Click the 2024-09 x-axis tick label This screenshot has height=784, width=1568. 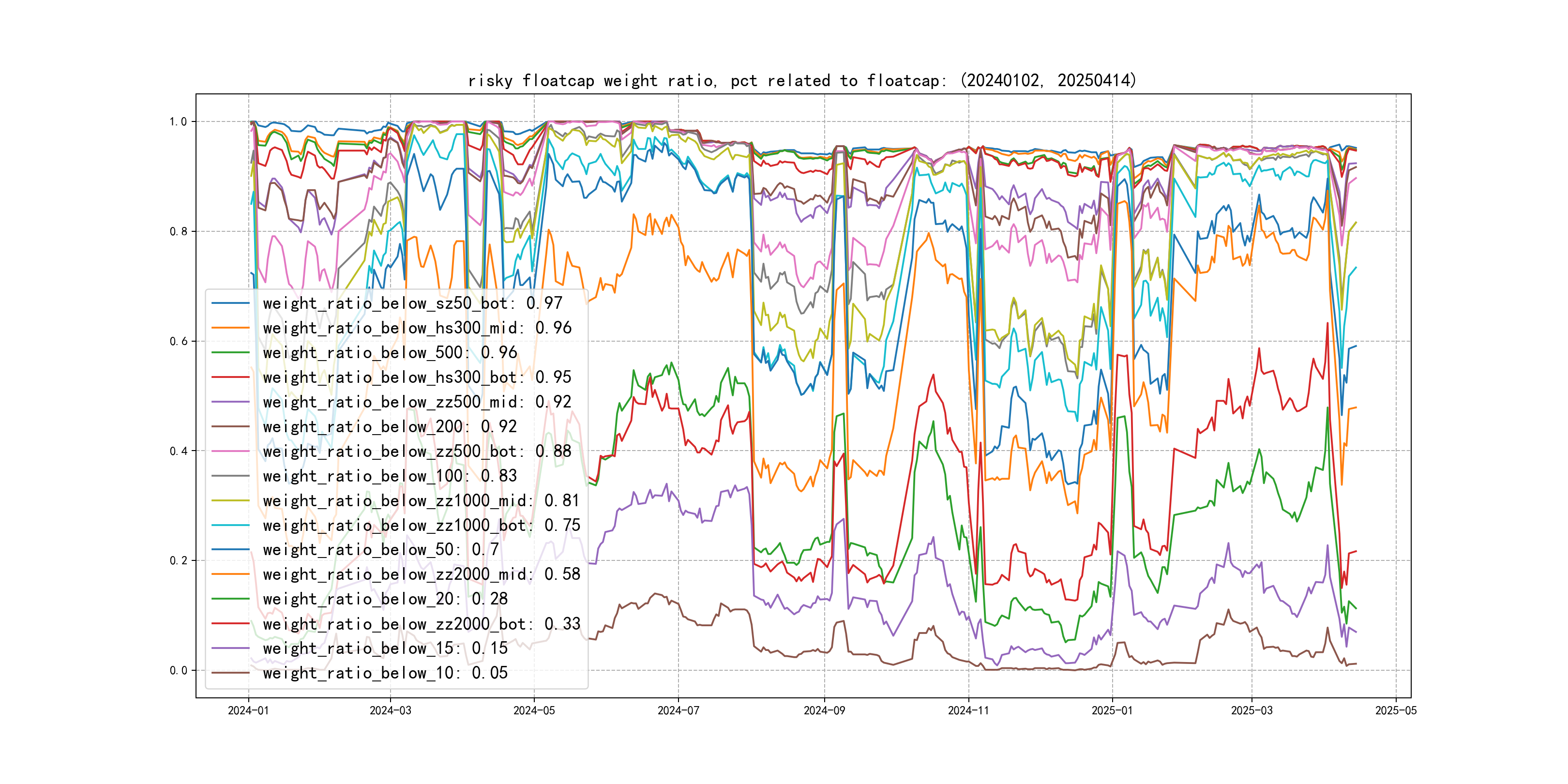(824, 710)
